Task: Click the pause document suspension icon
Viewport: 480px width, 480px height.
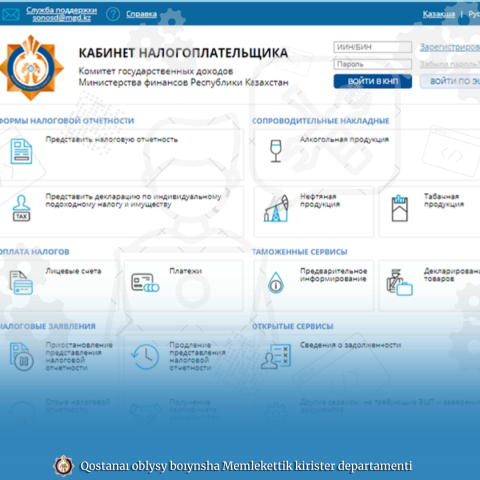Action: pyautogui.click(x=21, y=357)
